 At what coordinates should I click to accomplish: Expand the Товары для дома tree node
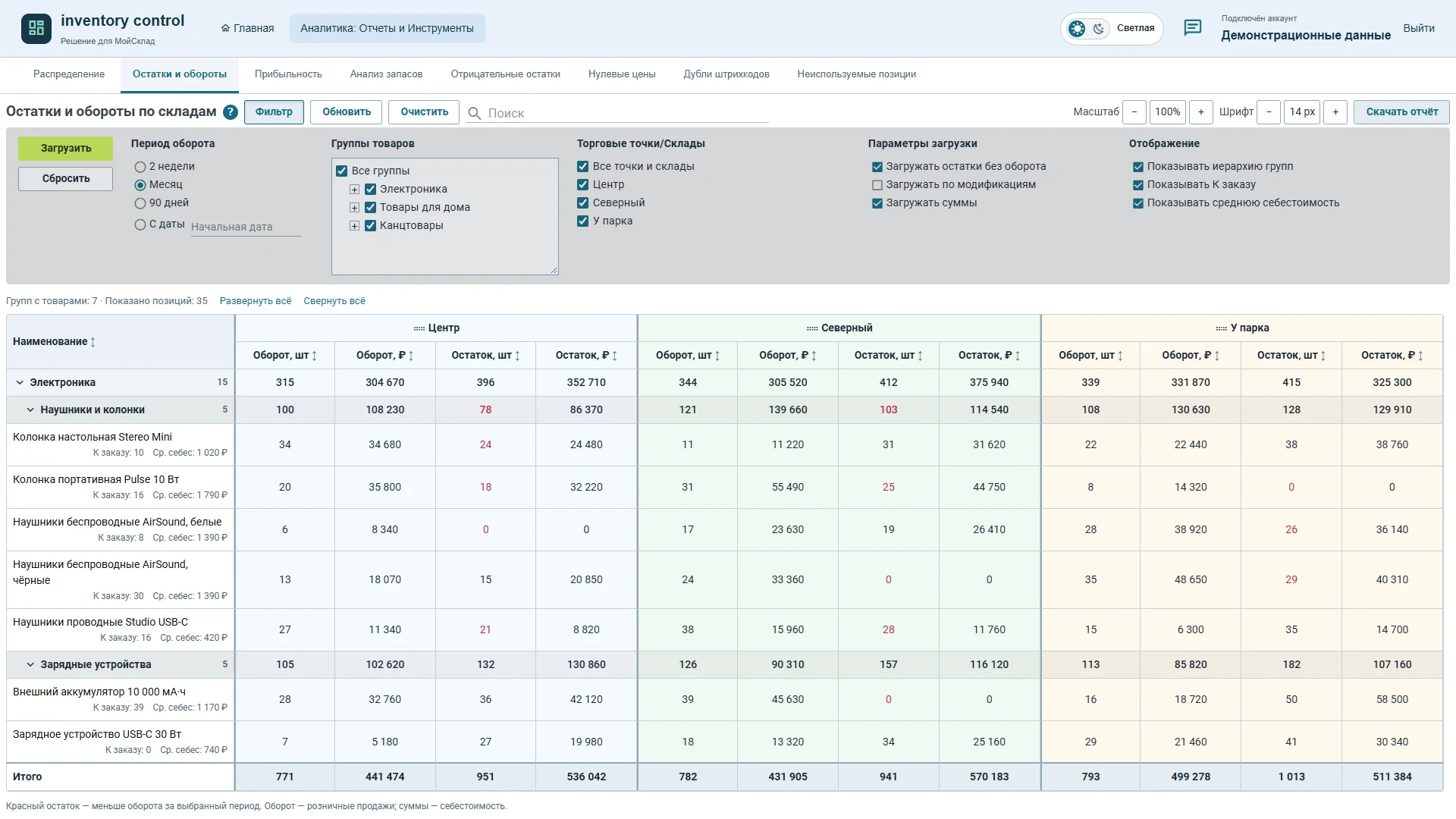coord(354,208)
